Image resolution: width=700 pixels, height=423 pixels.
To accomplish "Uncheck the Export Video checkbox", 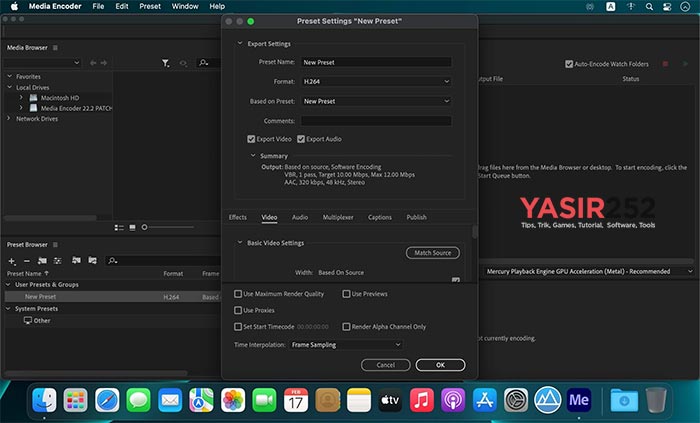I will [x=251, y=139].
